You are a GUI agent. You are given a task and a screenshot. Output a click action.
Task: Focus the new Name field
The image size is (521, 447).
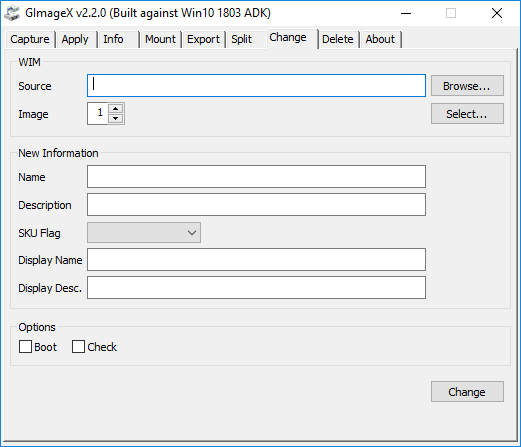(256, 177)
